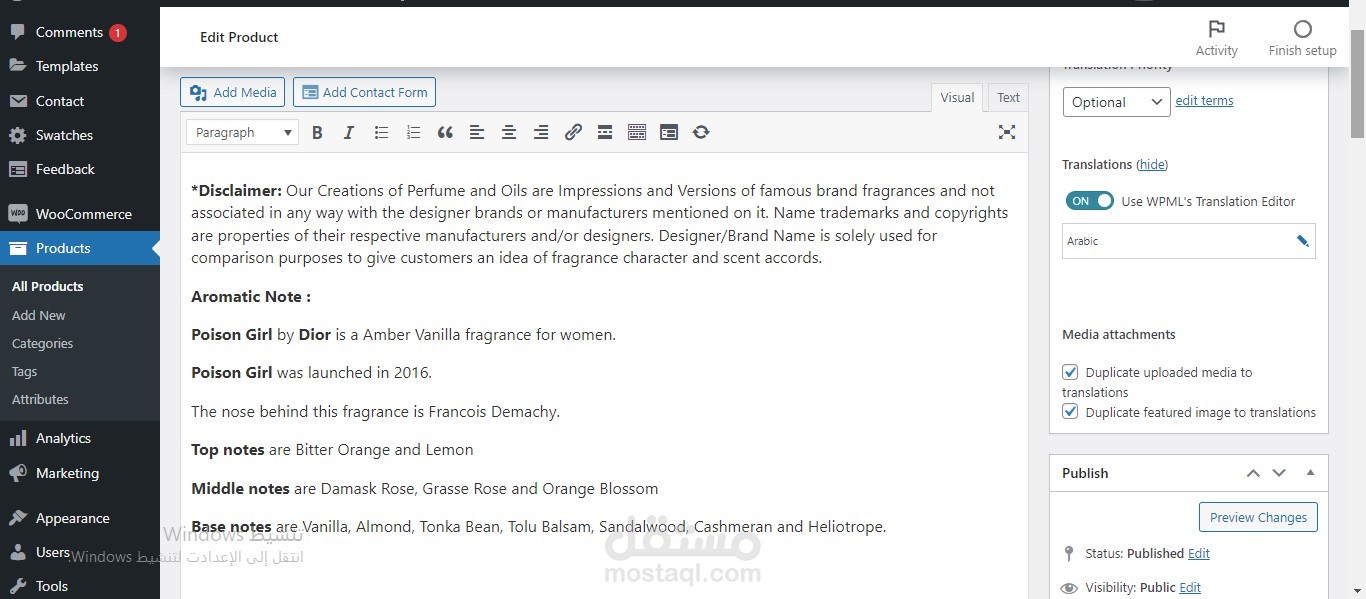Edit the Published status link

pos(1198,553)
